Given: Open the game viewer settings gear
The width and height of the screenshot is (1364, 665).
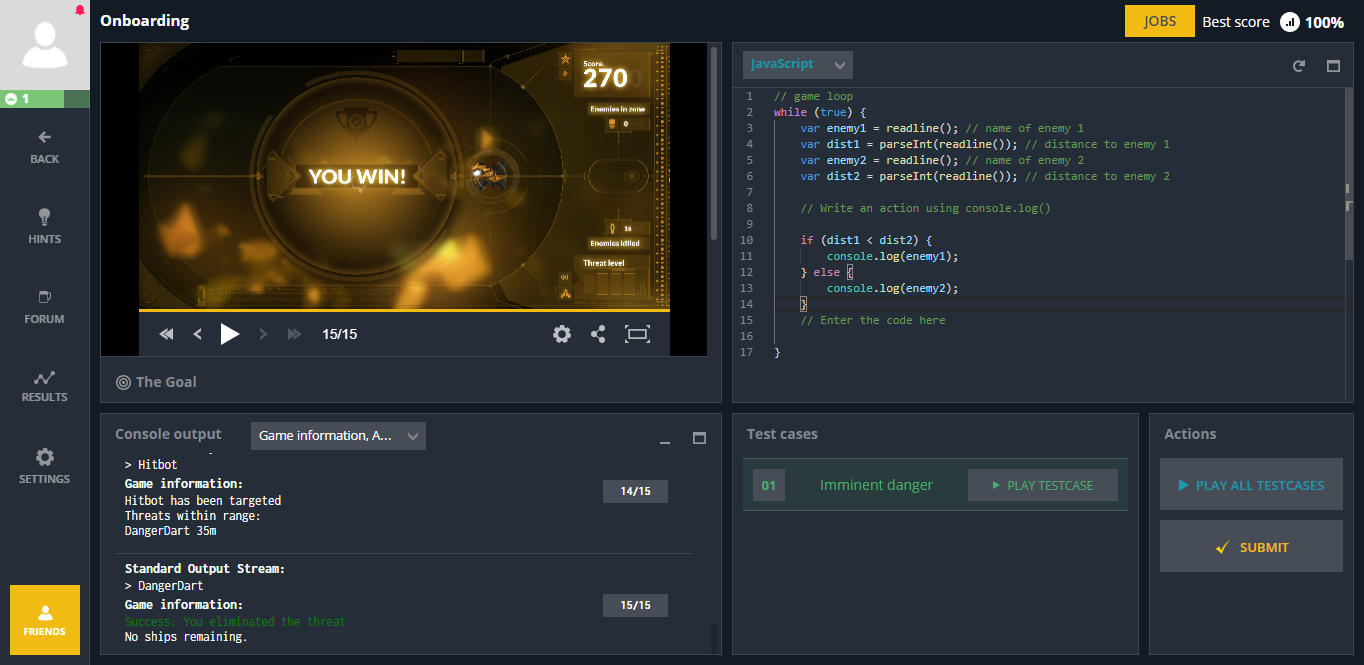Looking at the screenshot, I should 562,334.
